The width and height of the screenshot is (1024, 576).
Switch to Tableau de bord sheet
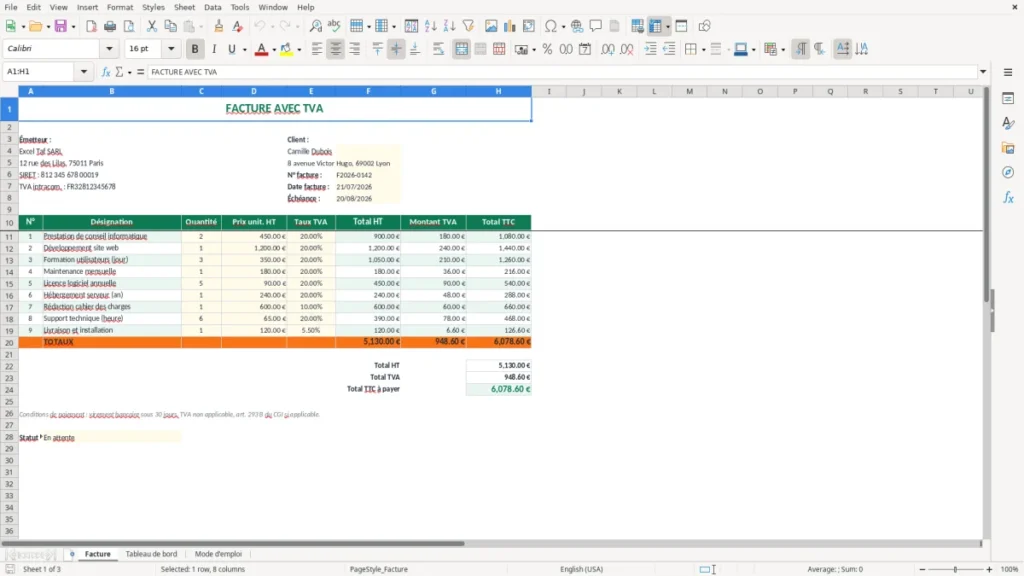tap(152, 554)
